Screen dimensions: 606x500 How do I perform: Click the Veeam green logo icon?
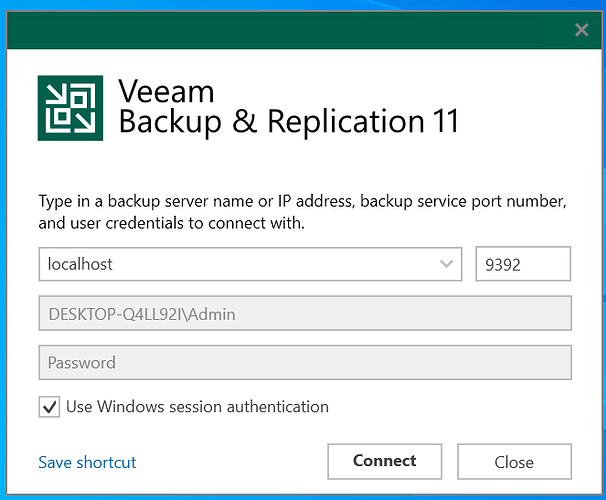[72, 108]
